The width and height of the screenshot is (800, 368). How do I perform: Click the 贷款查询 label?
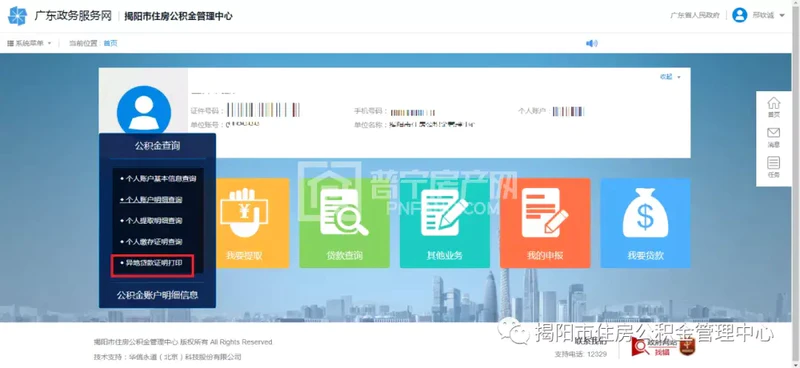(x=344, y=255)
